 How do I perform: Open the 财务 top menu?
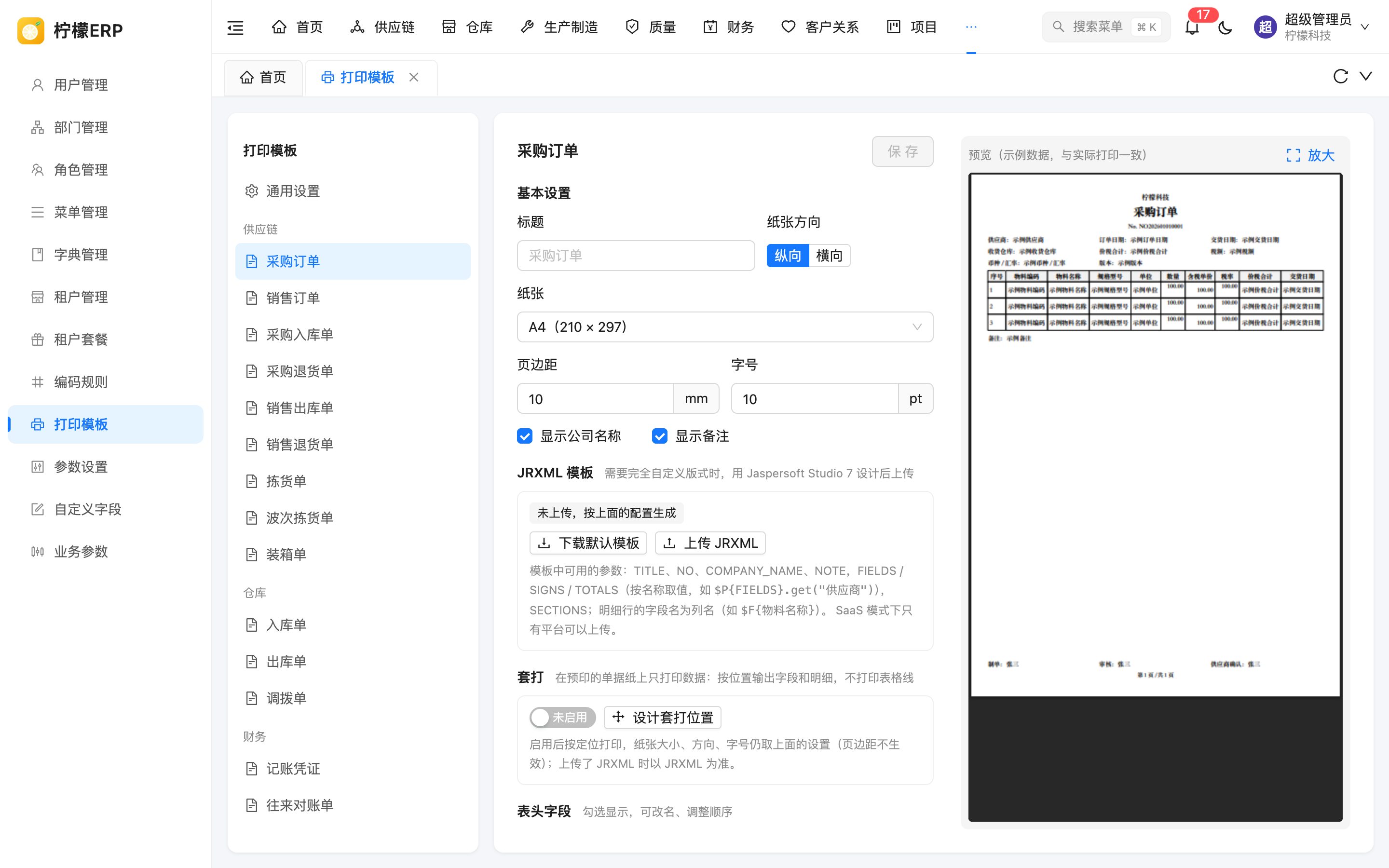click(x=729, y=27)
